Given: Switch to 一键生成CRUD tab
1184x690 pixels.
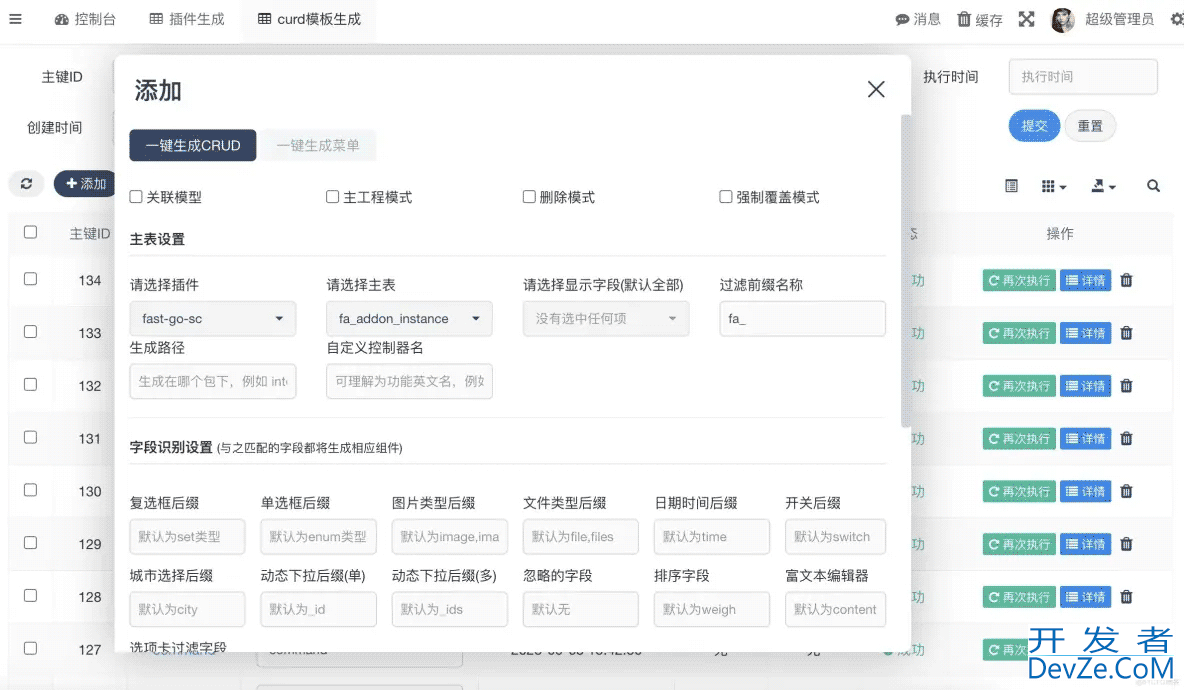Looking at the screenshot, I should pyautogui.click(x=193, y=145).
